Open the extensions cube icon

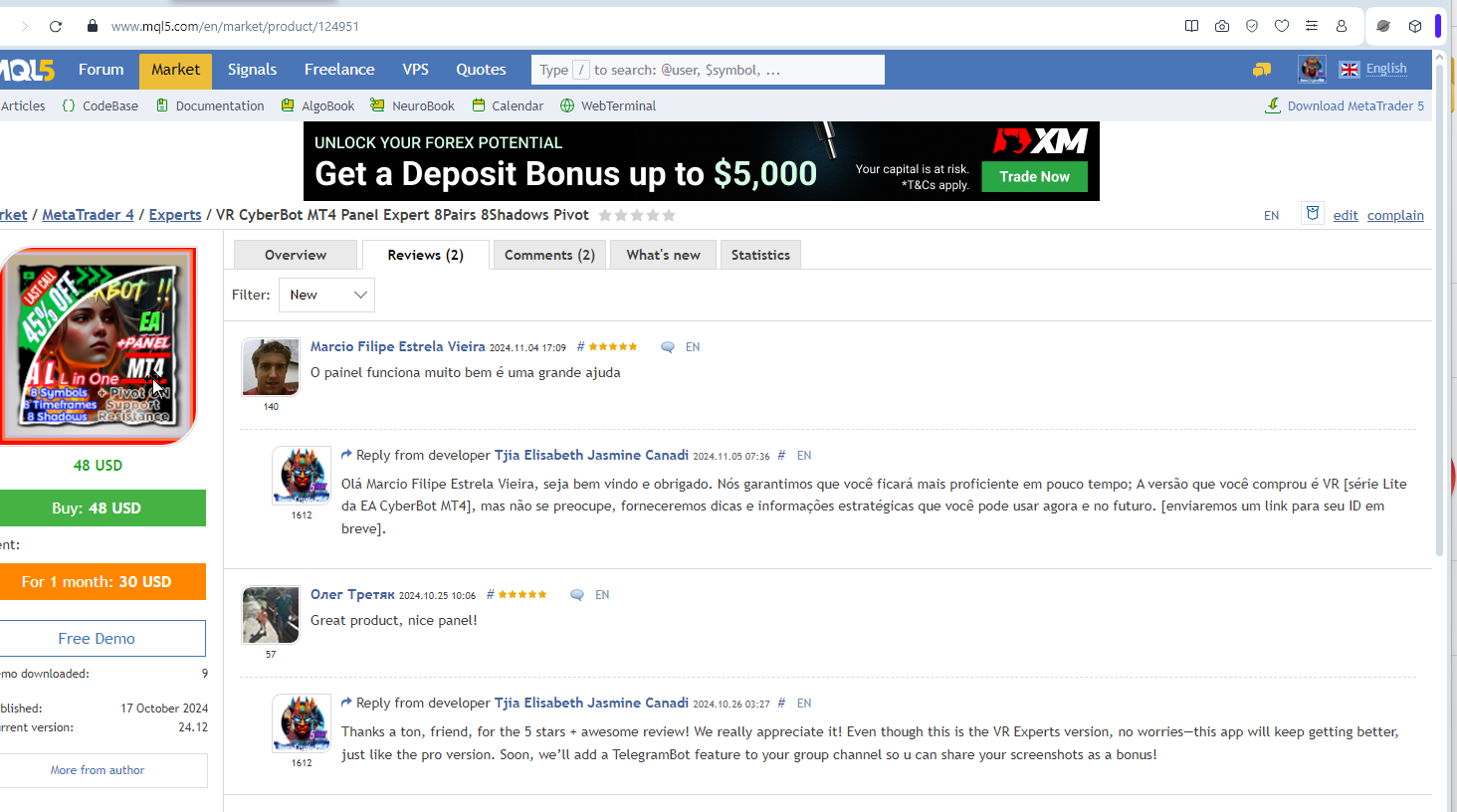click(1415, 26)
